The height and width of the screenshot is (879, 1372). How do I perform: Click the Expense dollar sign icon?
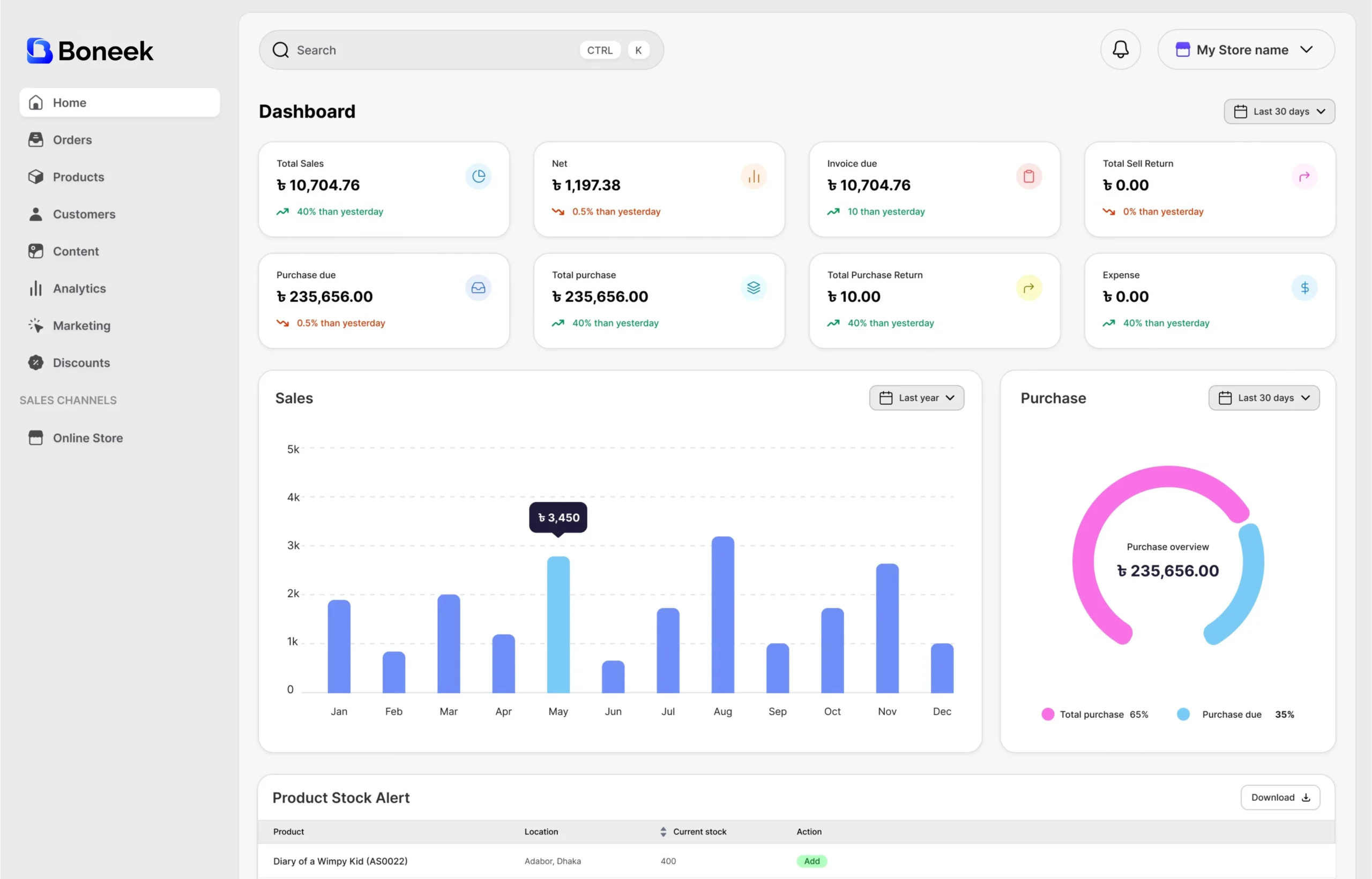coord(1304,288)
